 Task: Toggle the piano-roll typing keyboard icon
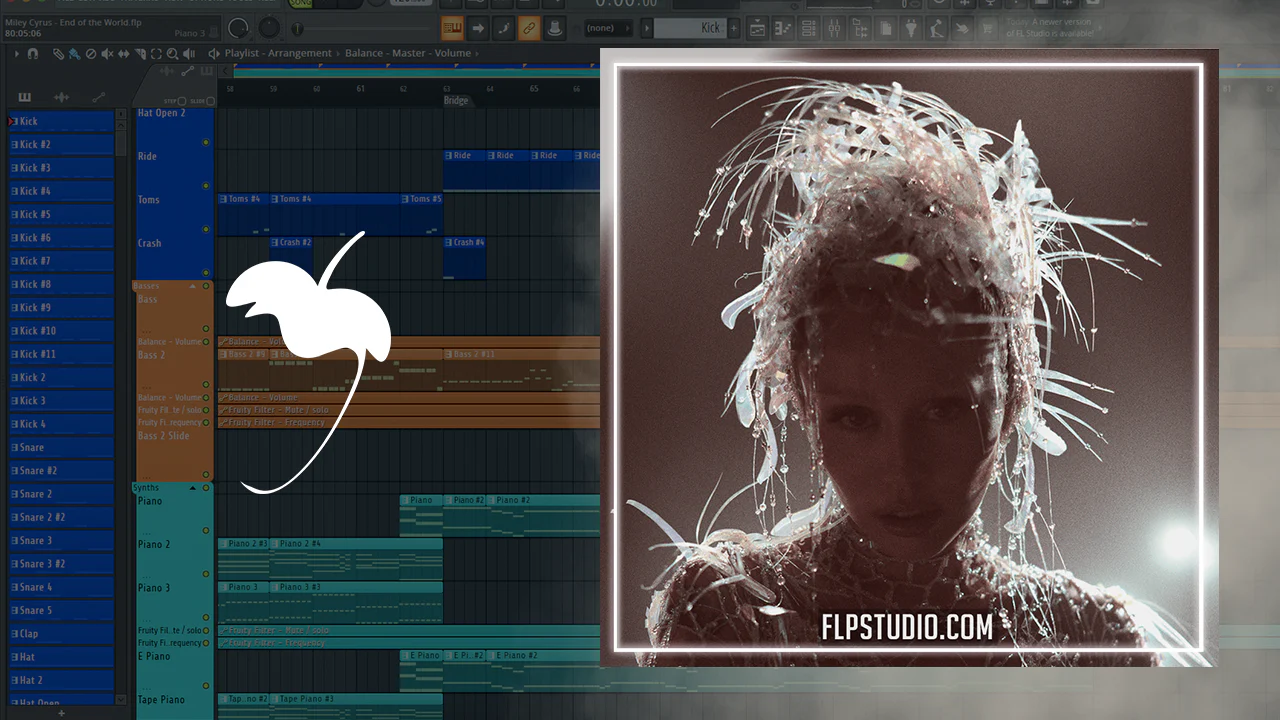point(452,28)
